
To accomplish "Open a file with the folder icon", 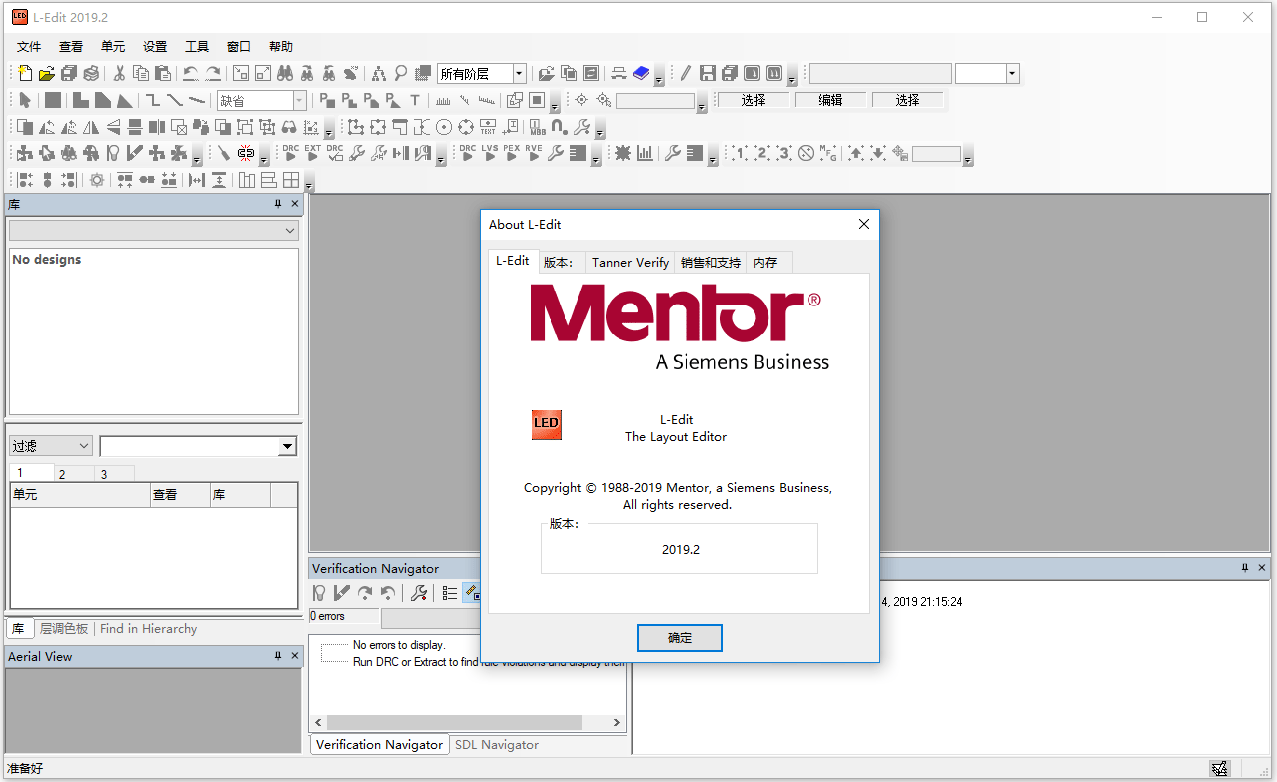I will (46, 73).
